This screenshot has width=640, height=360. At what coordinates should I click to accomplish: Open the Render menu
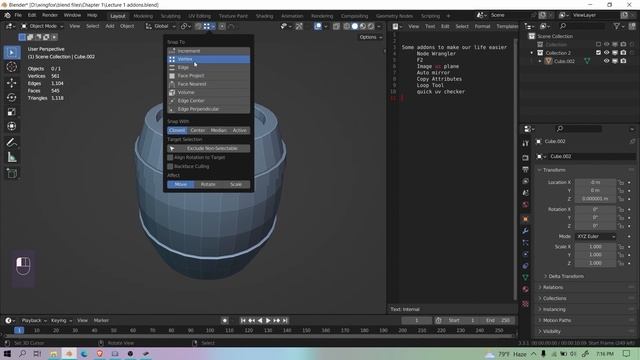click(x=50, y=16)
